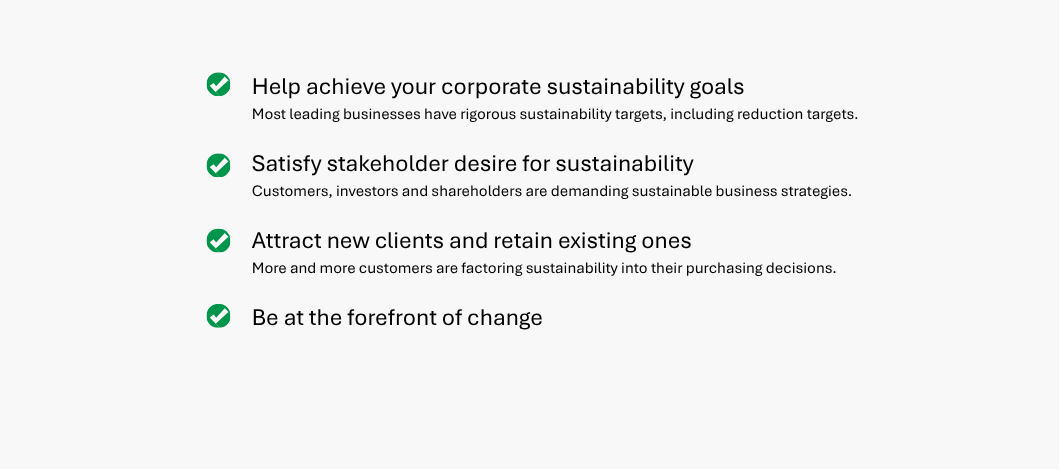Click the phrase reduction targets

tap(797, 115)
